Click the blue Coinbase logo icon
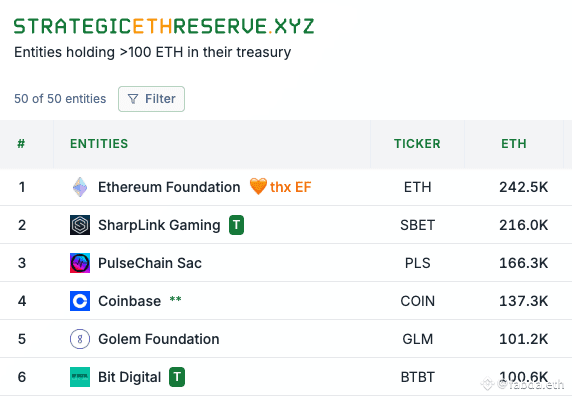 coord(80,301)
